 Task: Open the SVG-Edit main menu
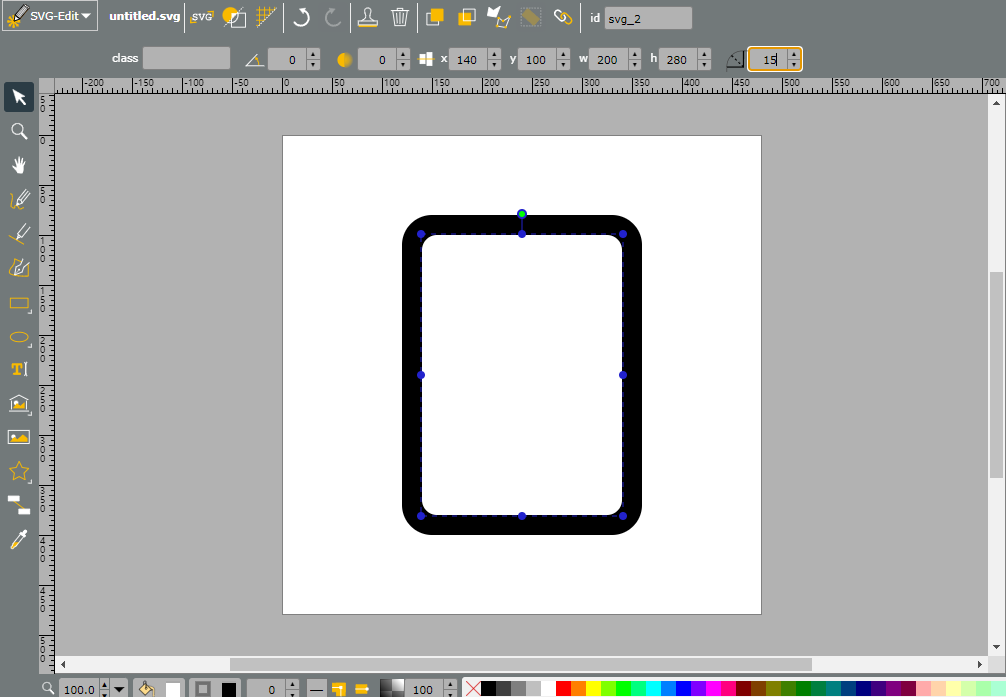click(50, 16)
